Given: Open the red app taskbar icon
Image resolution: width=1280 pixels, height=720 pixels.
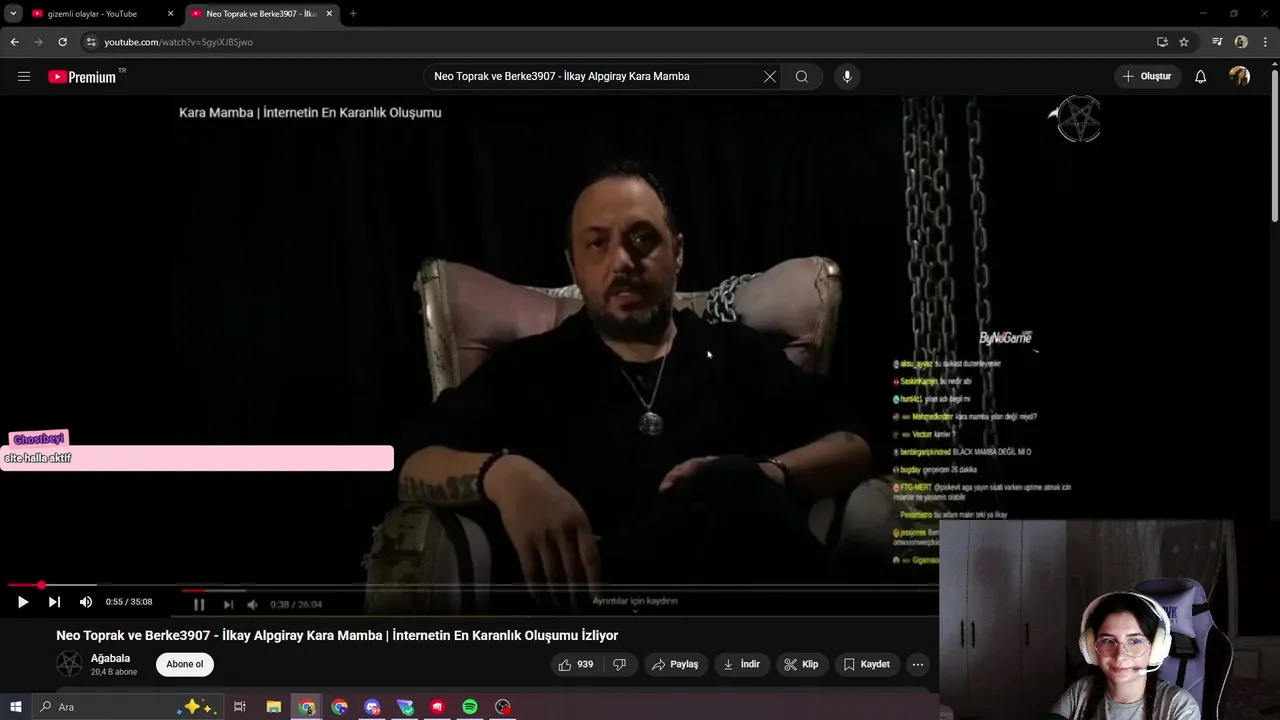Looking at the screenshot, I should click(x=437, y=707).
